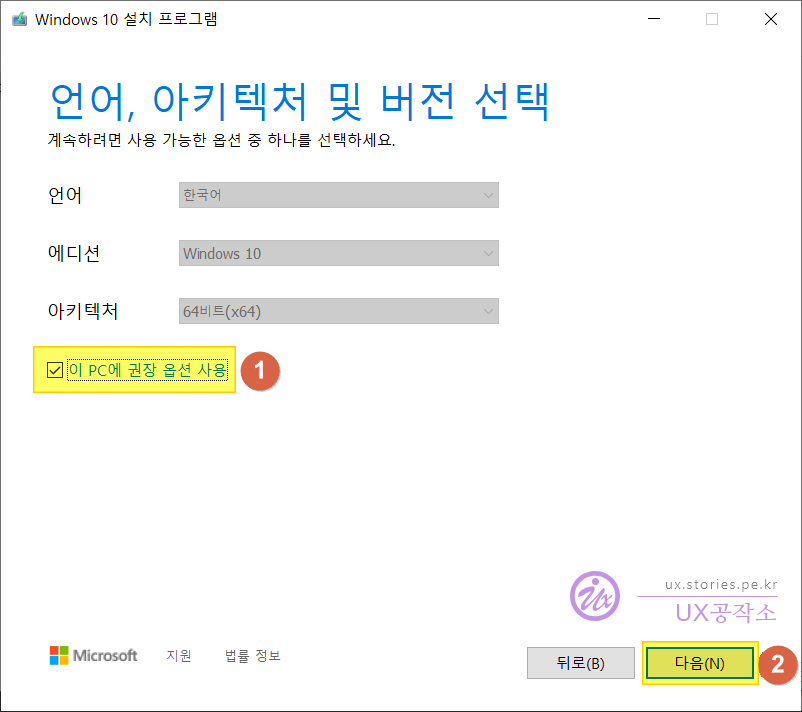Image resolution: width=802 pixels, height=712 pixels.
Task: Click the Windows 10 setup icon in title bar
Action: (x=18, y=19)
